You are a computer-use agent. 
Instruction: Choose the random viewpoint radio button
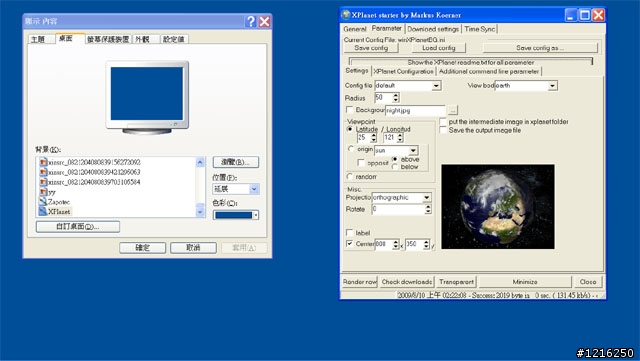[350, 176]
